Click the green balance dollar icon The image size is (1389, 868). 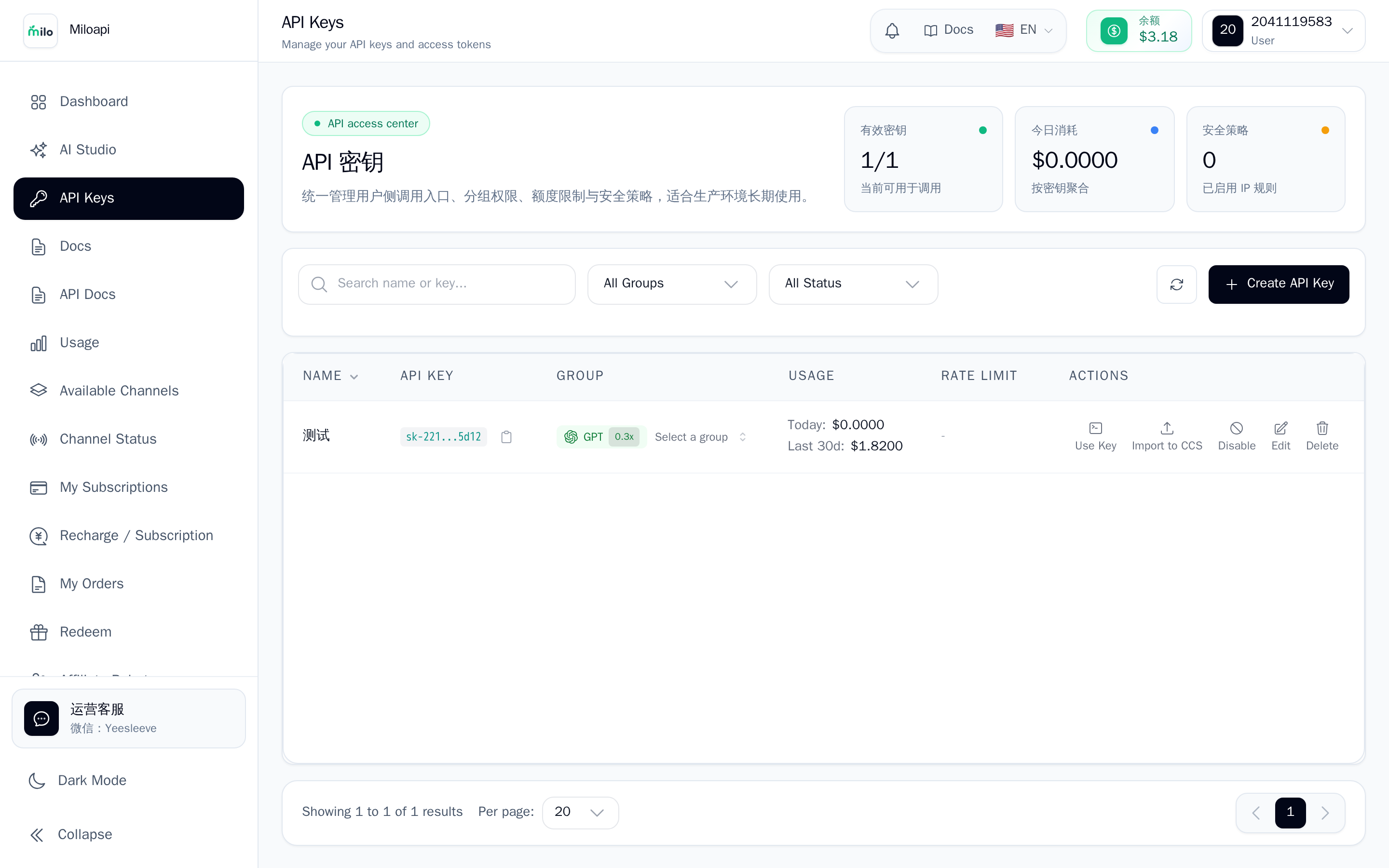coord(1114,30)
